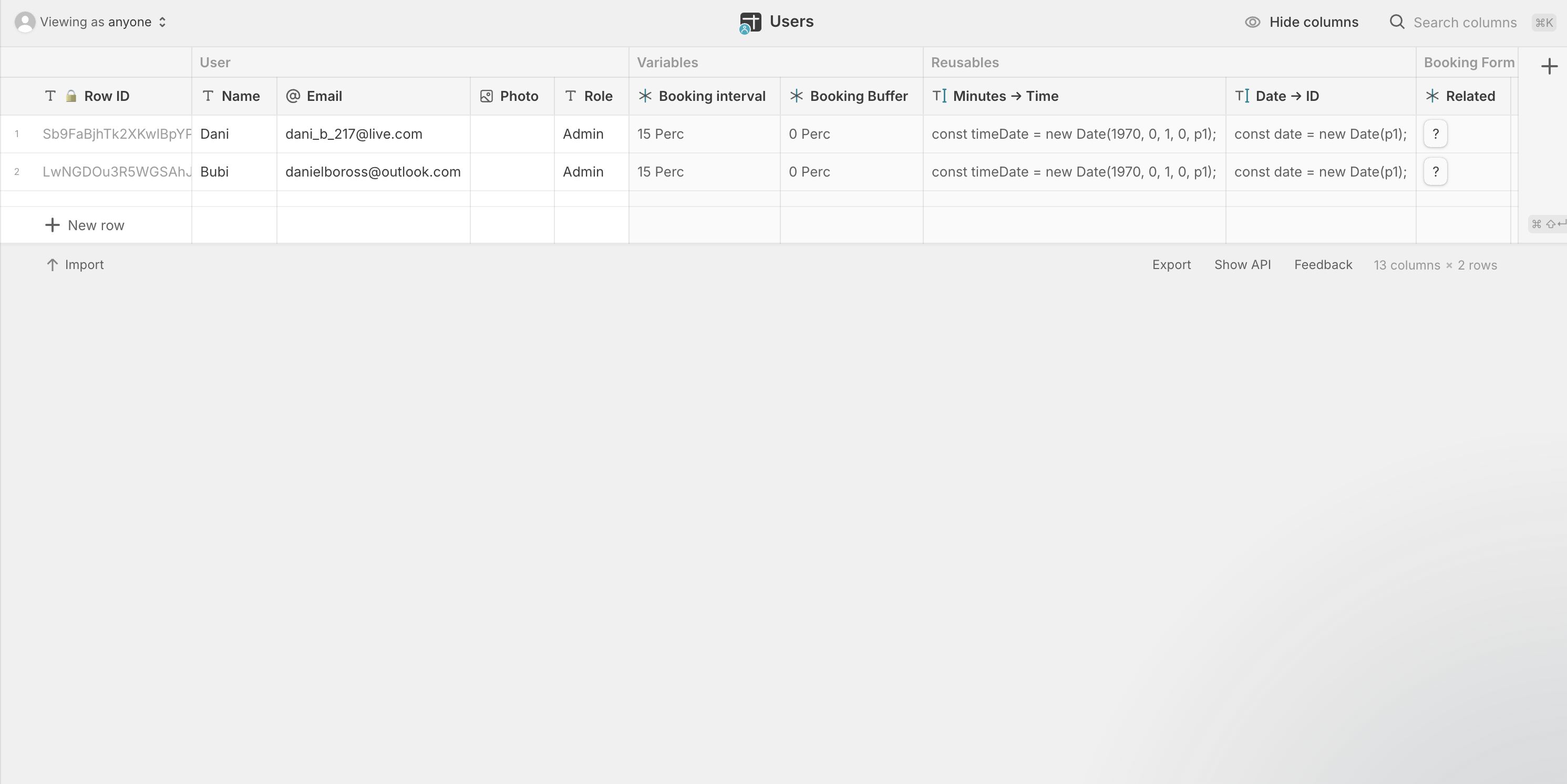Open the Email column header
The height and width of the screenshot is (784, 1567).
point(374,96)
